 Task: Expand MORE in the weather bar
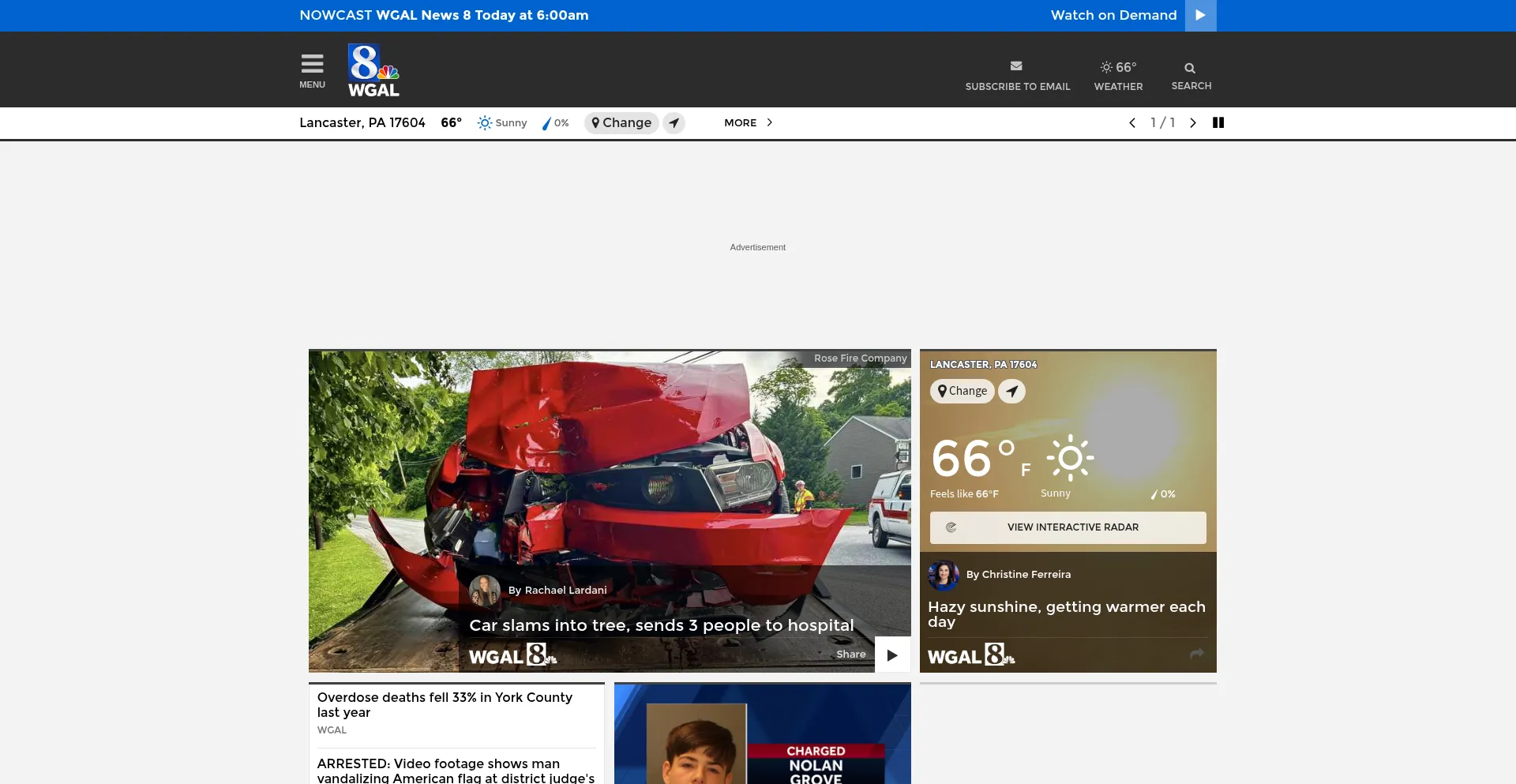pyautogui.click(x=748, y=123)
